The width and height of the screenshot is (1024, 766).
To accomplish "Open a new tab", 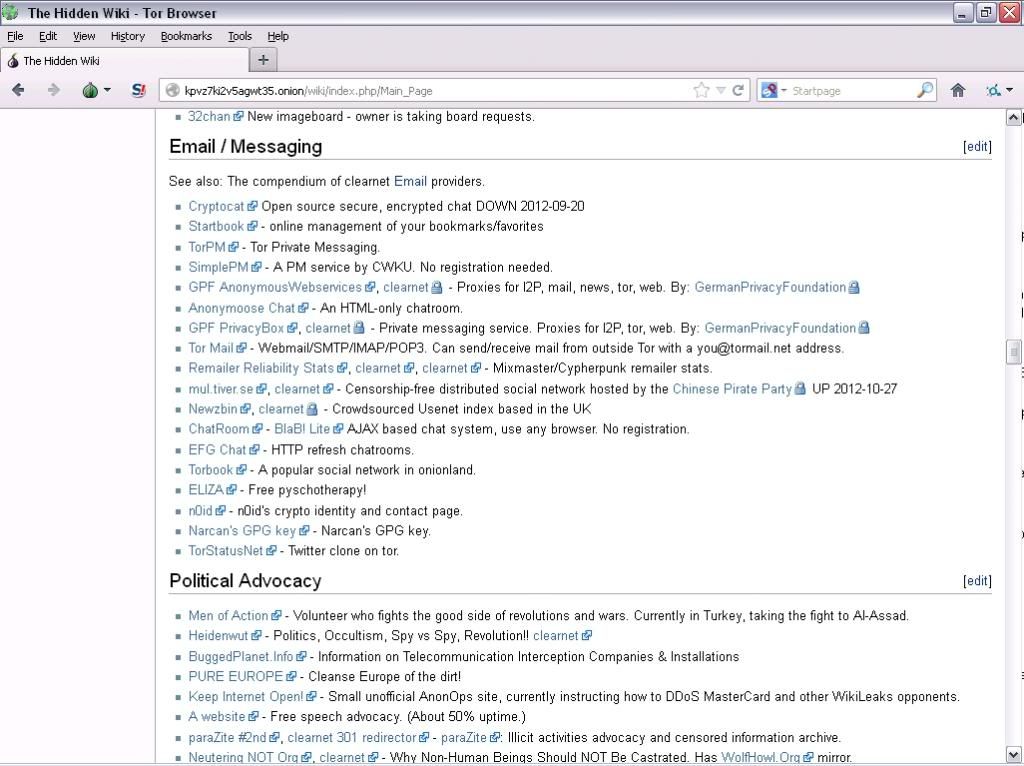I will (x=263, y=60).
